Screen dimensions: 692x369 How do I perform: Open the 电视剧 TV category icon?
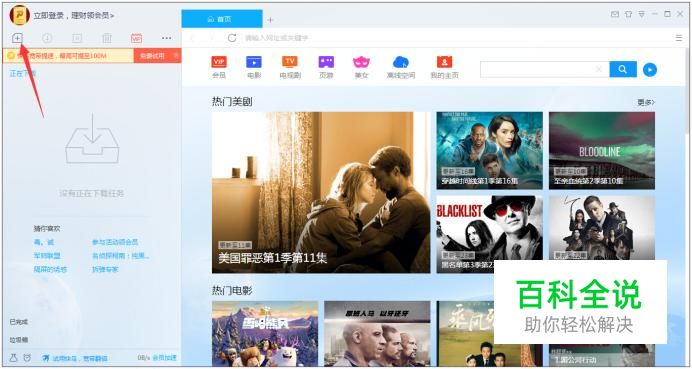tap(290, 67)
